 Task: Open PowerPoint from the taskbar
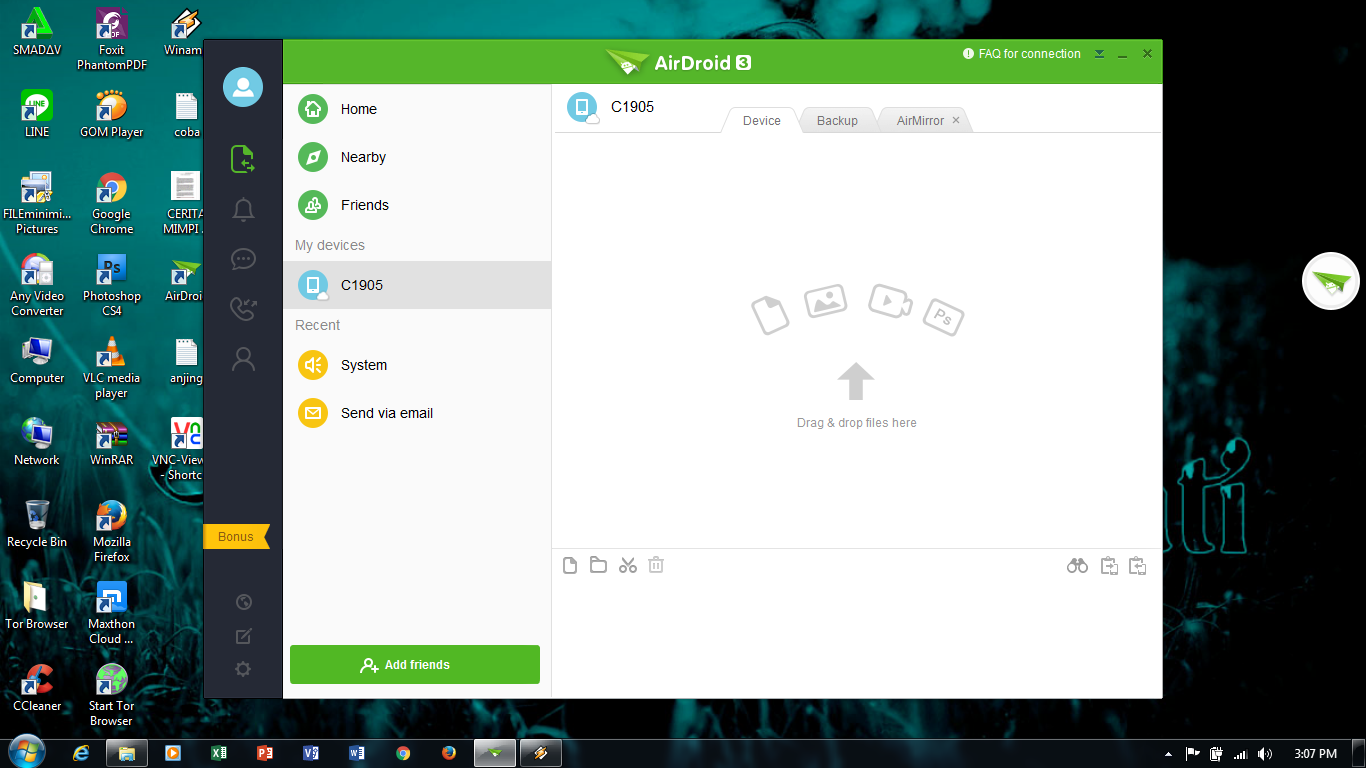pos(265,753)
